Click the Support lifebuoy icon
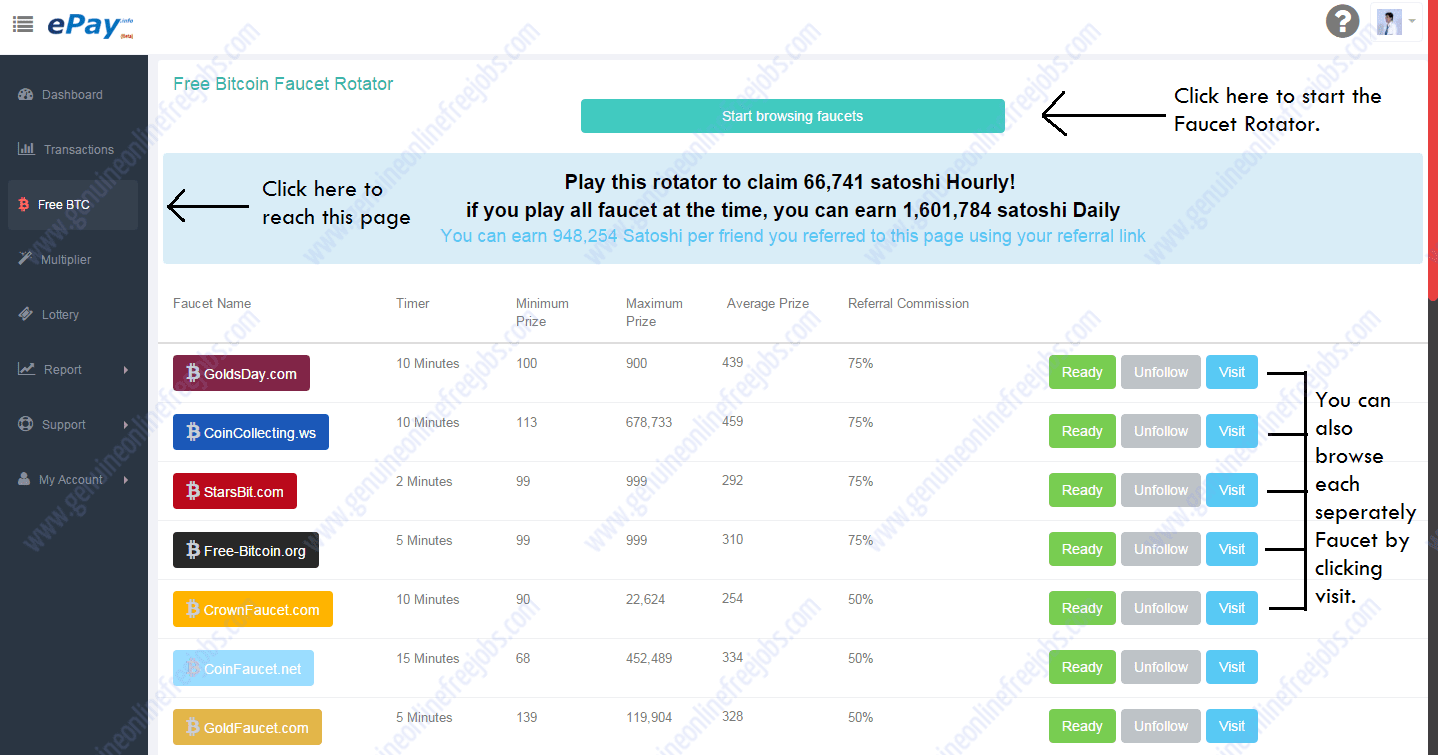The width and height of the screenshot is (1438, 755). [x=25, y=424]
